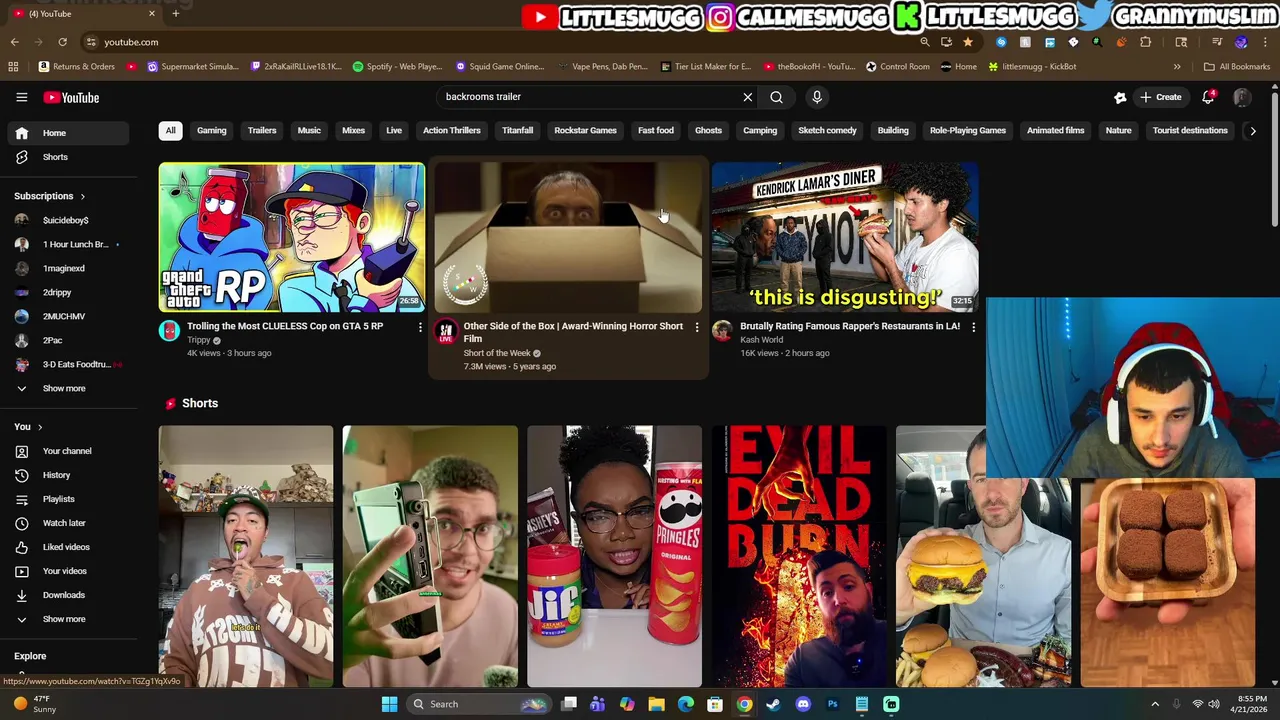
Task: Select the Sketch comedy filter chip
Action: 827,130
